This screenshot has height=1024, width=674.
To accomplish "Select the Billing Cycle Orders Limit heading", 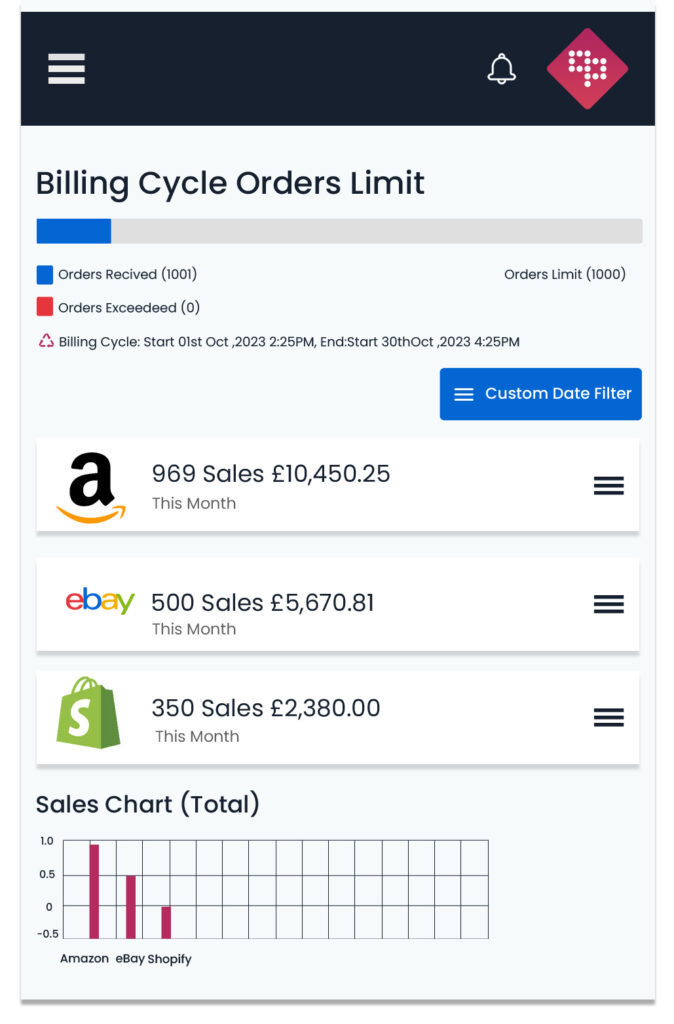I will 229,184.
